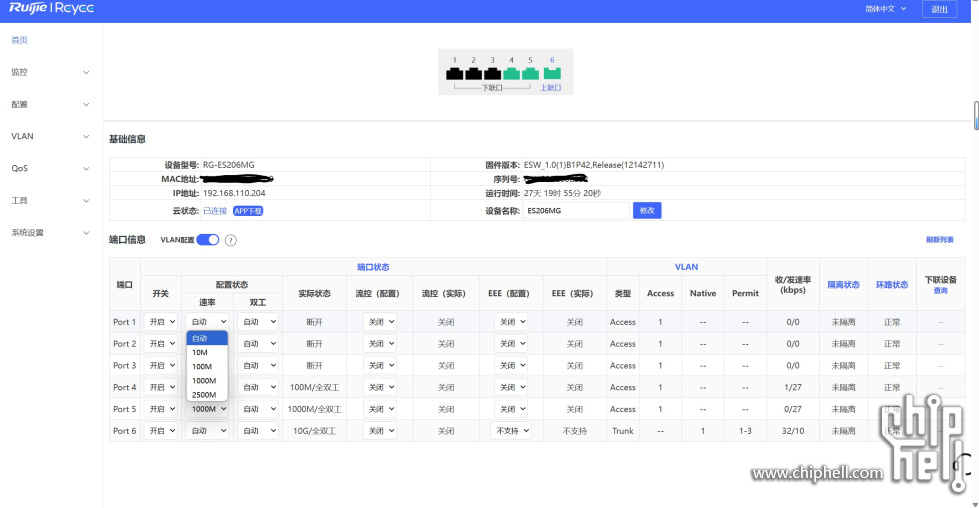Expand the QoS sidebar menu
Screen dimensions: 979x508
(x=51, y=169)
